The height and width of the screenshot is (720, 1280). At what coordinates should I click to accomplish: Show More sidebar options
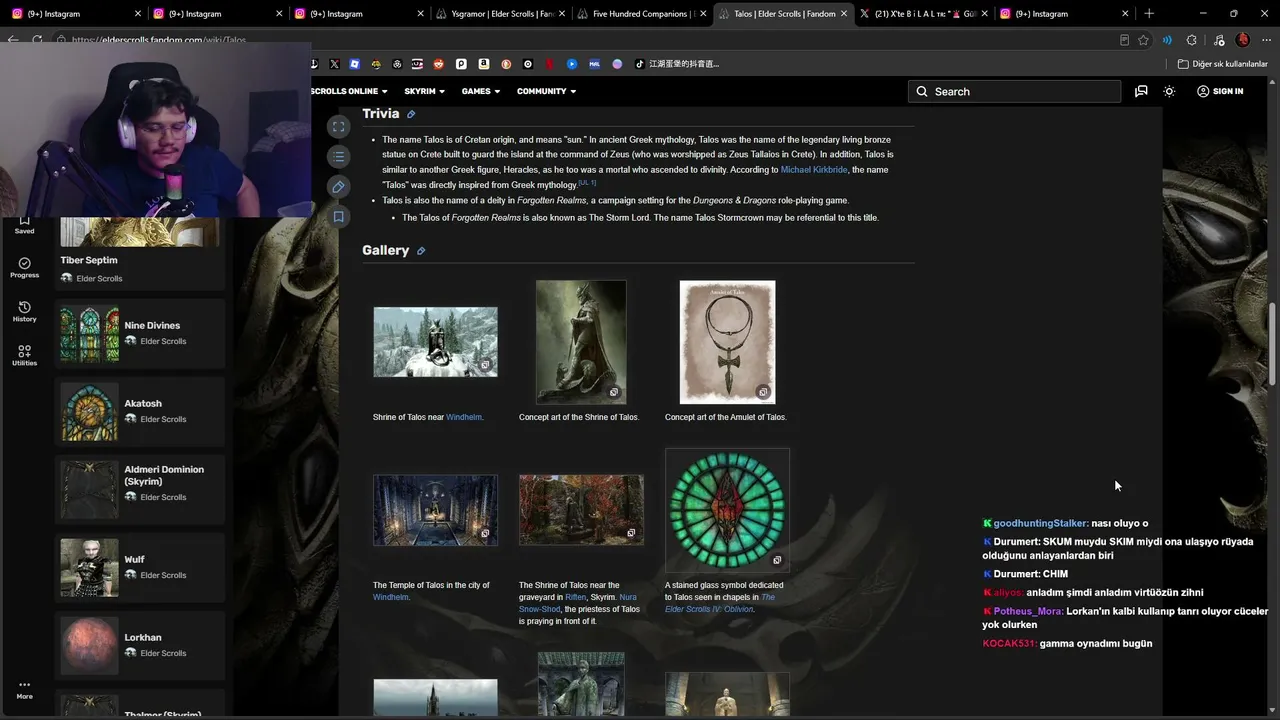pos(24,690)
